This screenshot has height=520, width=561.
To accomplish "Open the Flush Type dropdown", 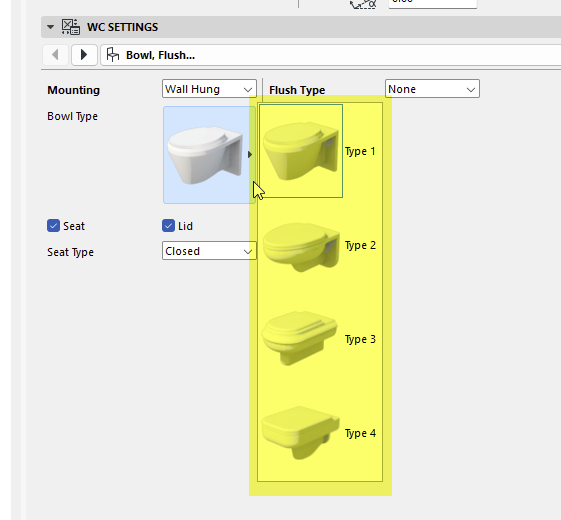I will (432, 89).
